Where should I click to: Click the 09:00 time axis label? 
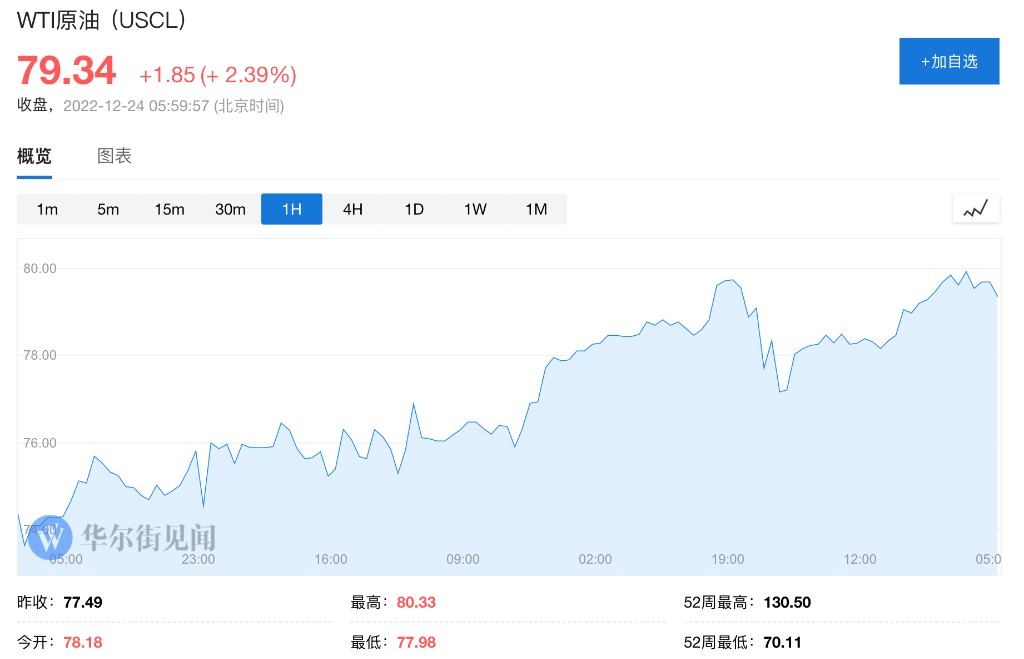(463, 559)
